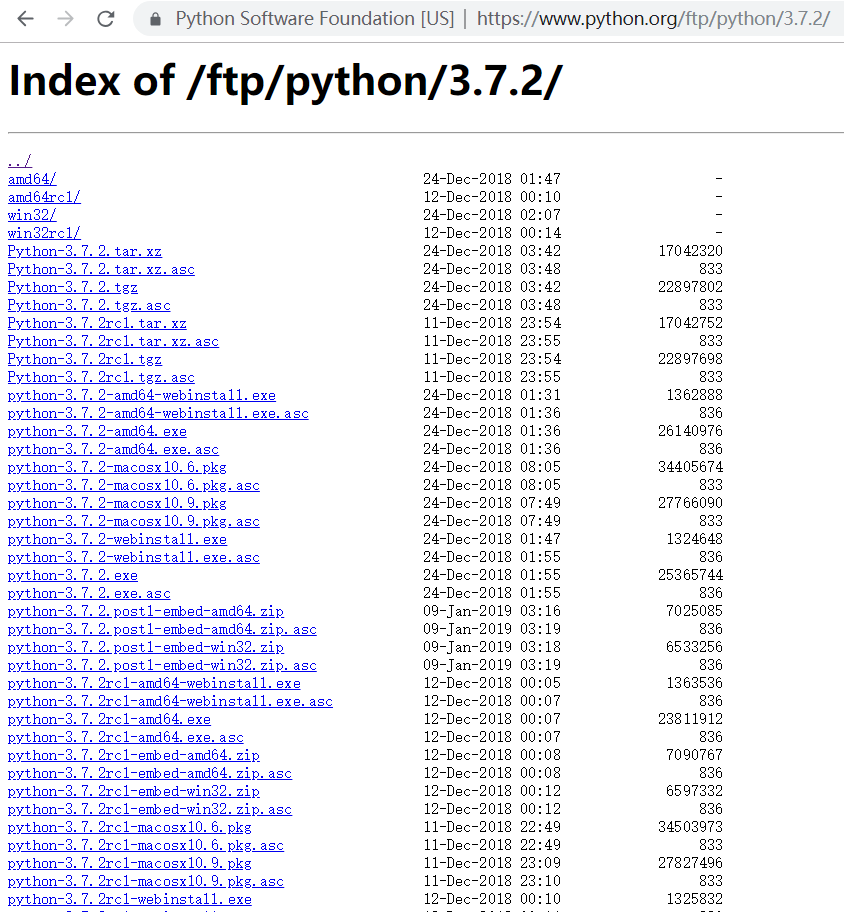Open Python-3.7.2rc1.tgz.asc link

click(101, 377)
